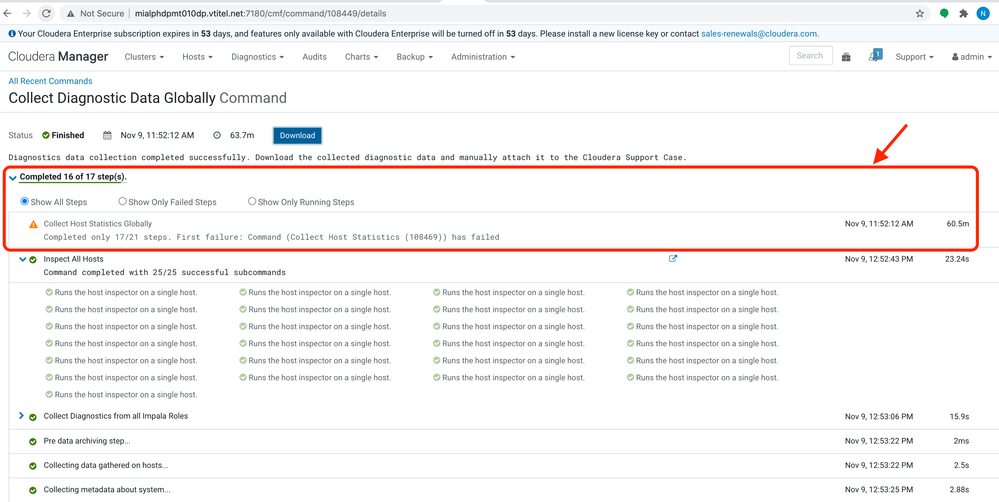Open the Diagnostics dropdown menu
This screenshot has width=999, height=502.
pyautogui.click(x=257, y=57)
